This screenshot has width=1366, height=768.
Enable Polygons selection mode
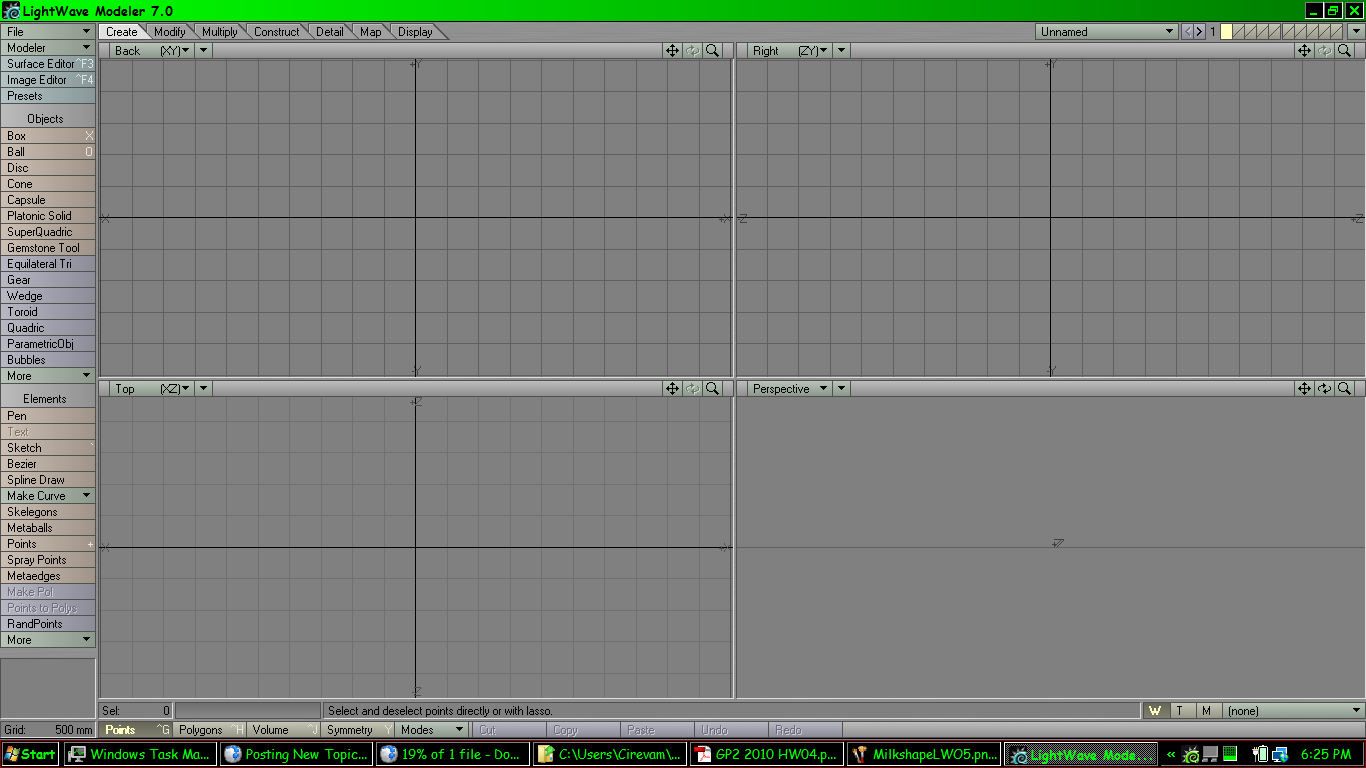pos(210,730)
